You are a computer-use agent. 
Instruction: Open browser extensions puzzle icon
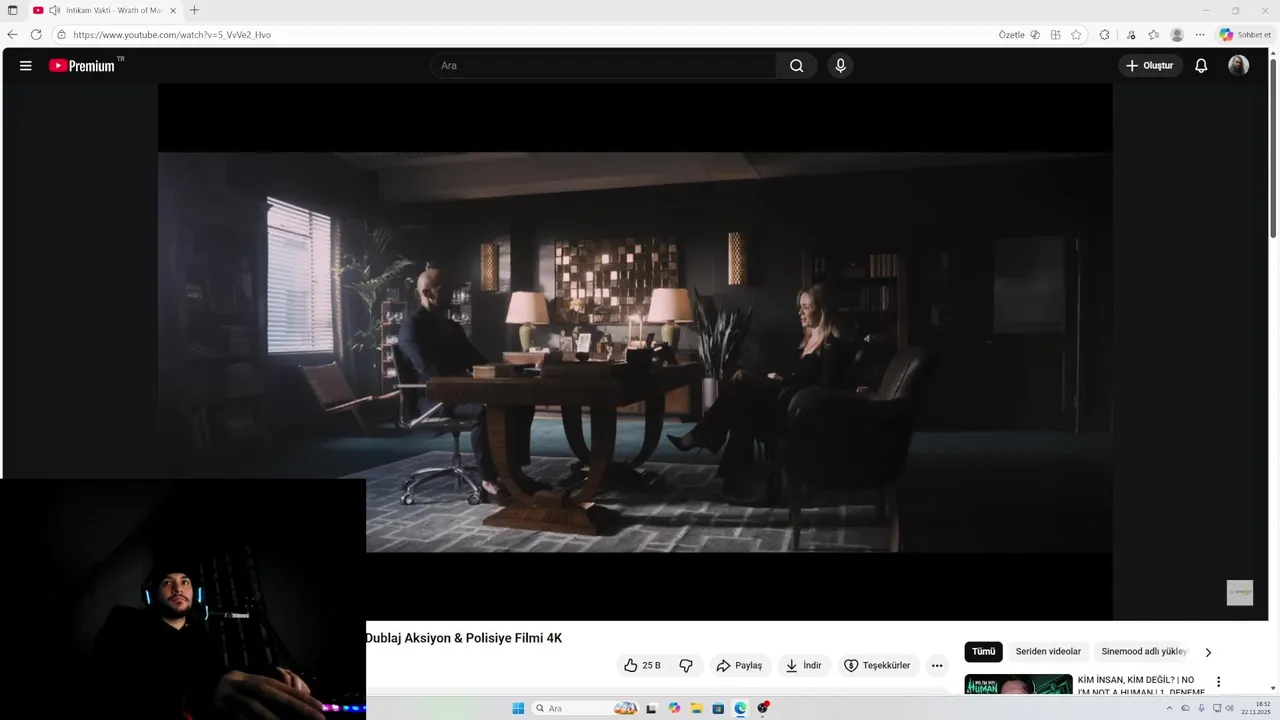[1104, 35]
